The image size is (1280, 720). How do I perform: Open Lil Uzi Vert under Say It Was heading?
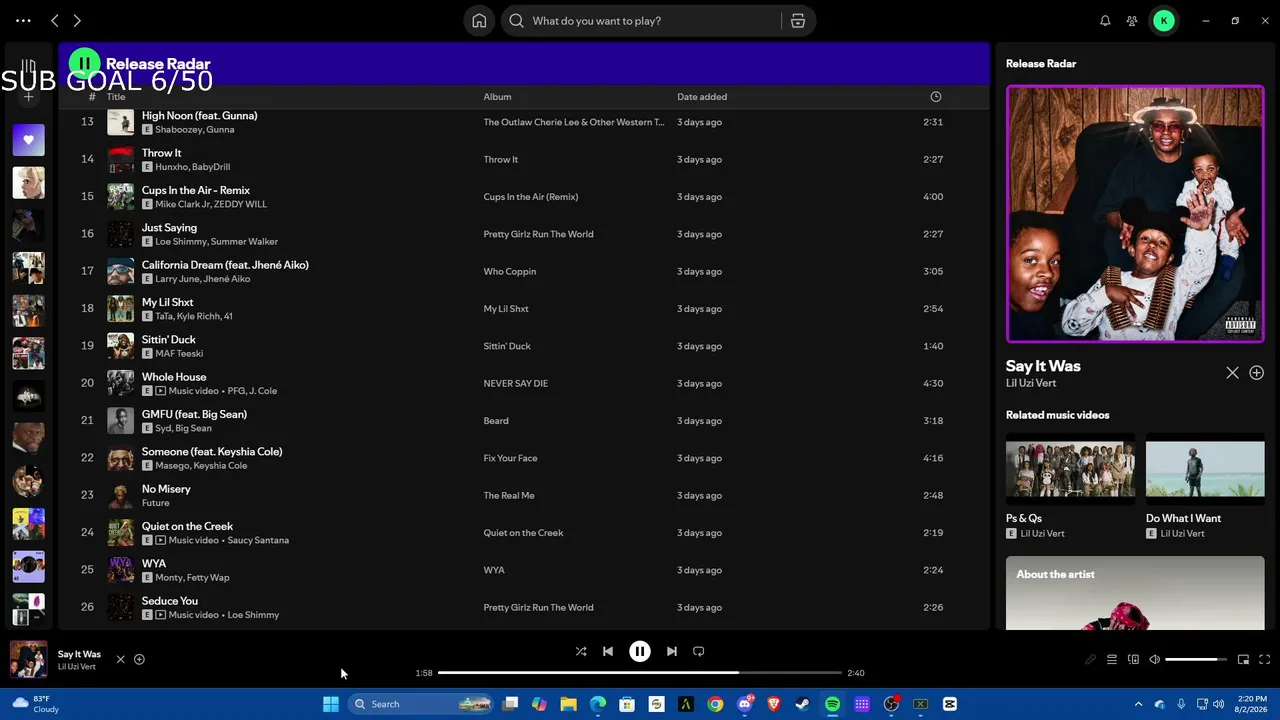point(1031,383)
